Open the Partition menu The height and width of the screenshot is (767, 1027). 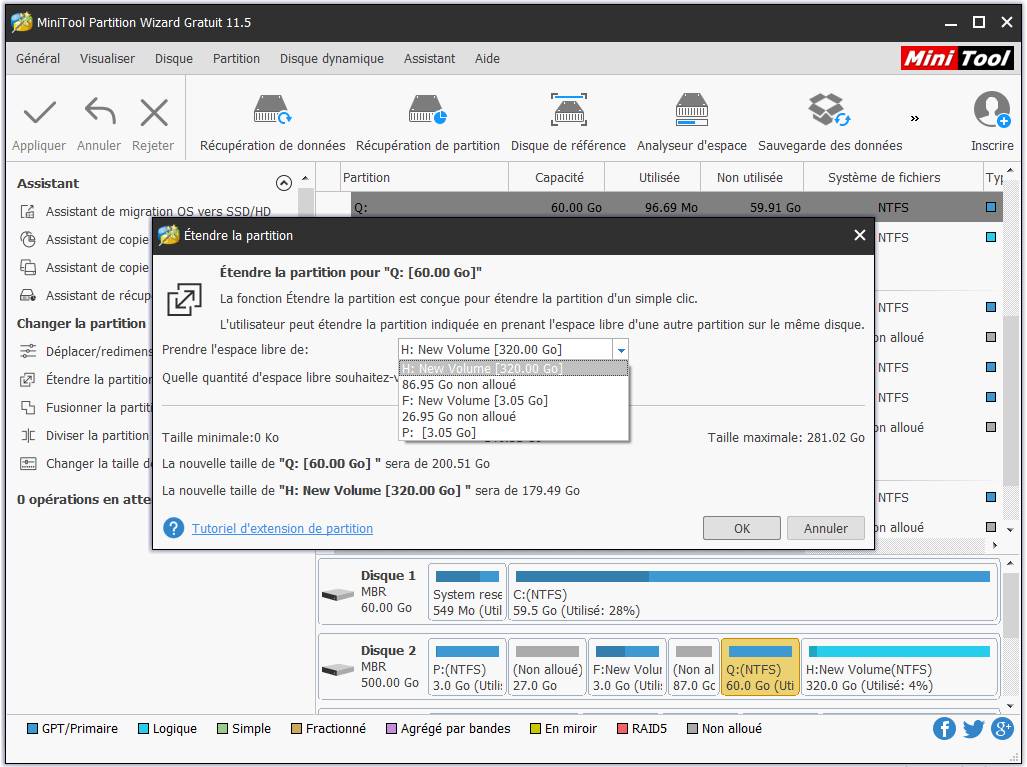[x=236, y=58]
